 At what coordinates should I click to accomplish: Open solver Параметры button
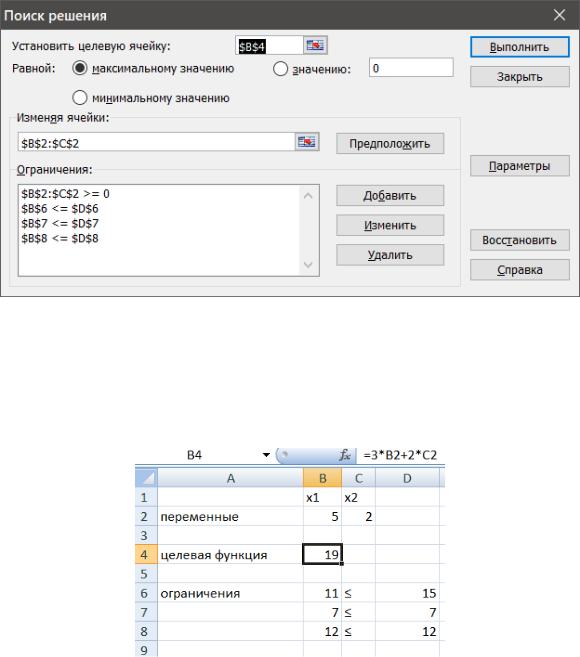520,166
